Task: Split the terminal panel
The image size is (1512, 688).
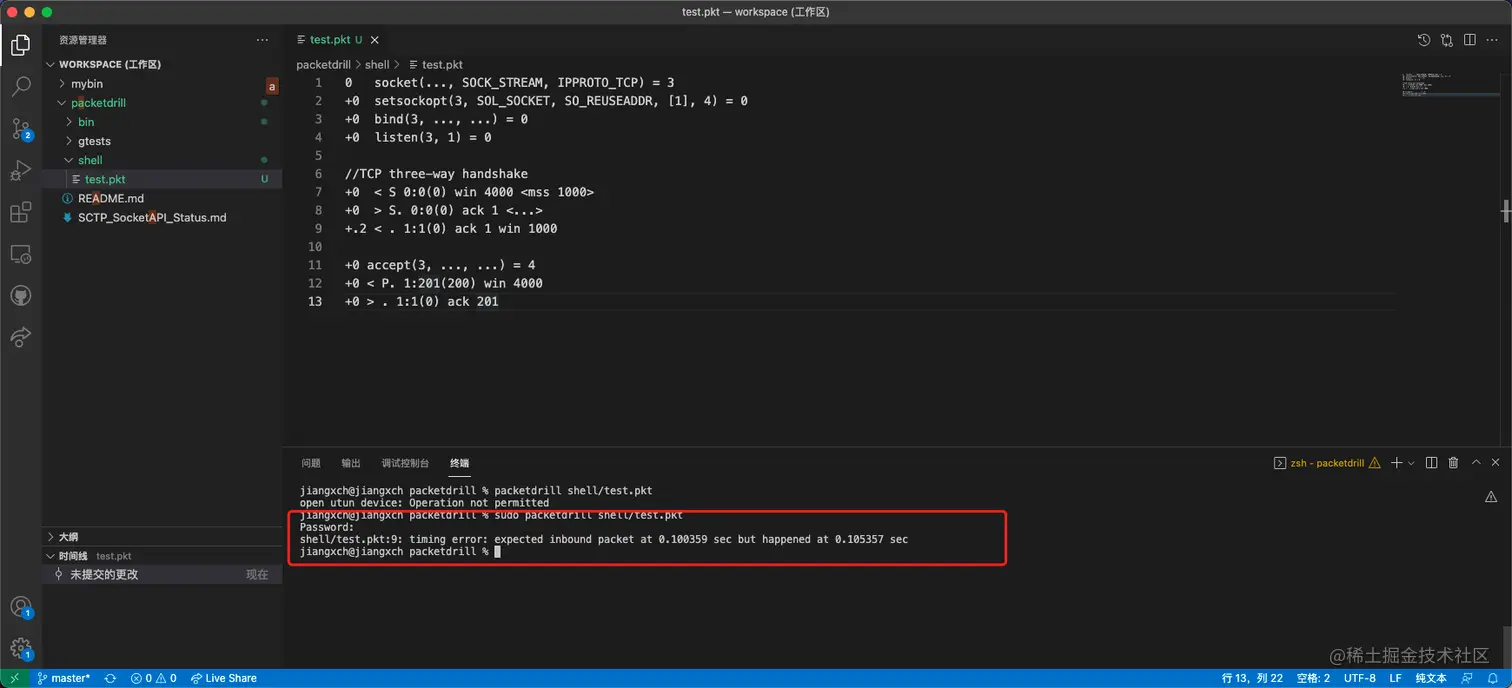Action: [1431, 463]
